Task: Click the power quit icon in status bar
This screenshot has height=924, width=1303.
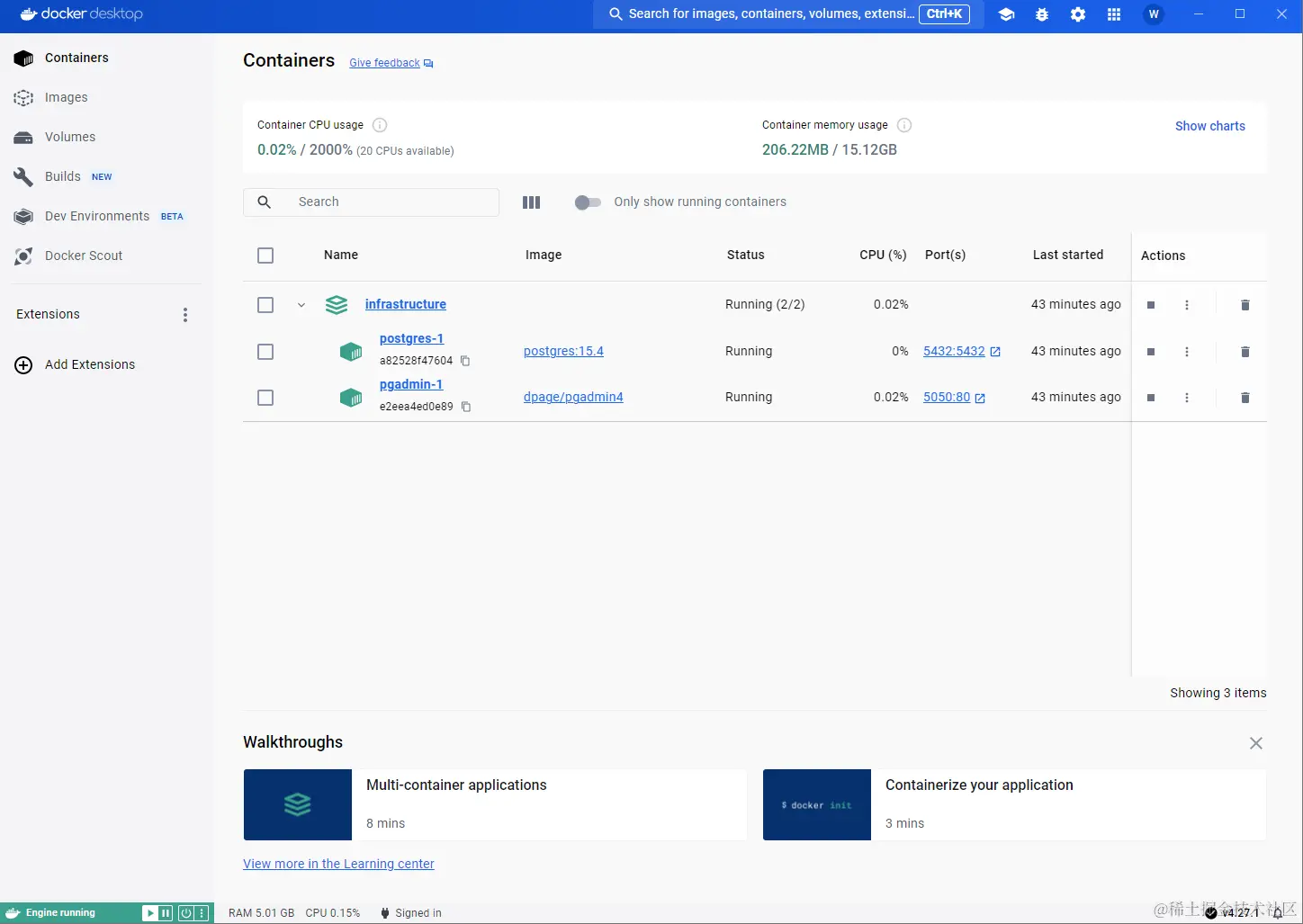Action: point(186,913)
